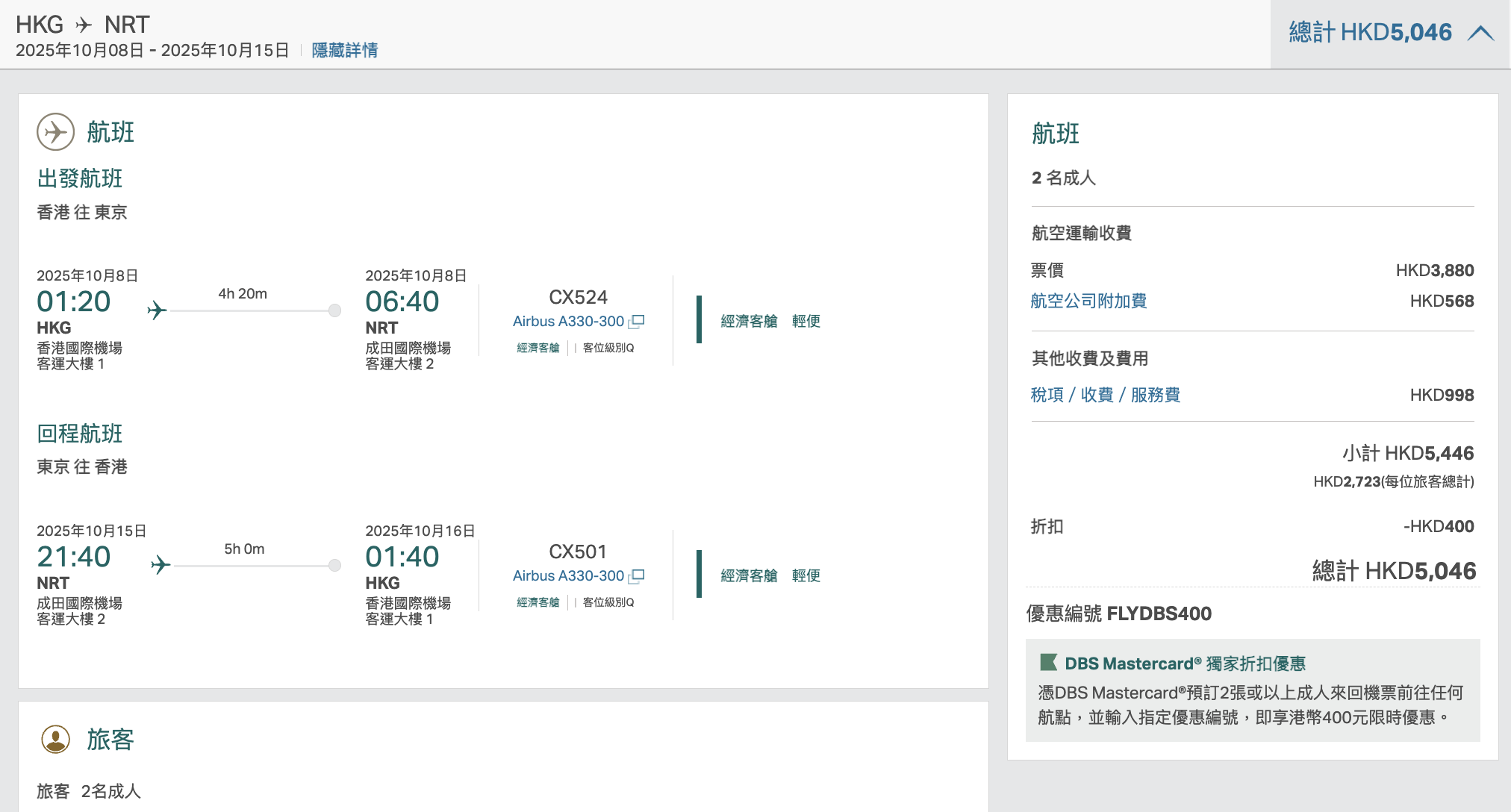Click the 航空公司附加費 carrier surcharge link

[1088, 301]
